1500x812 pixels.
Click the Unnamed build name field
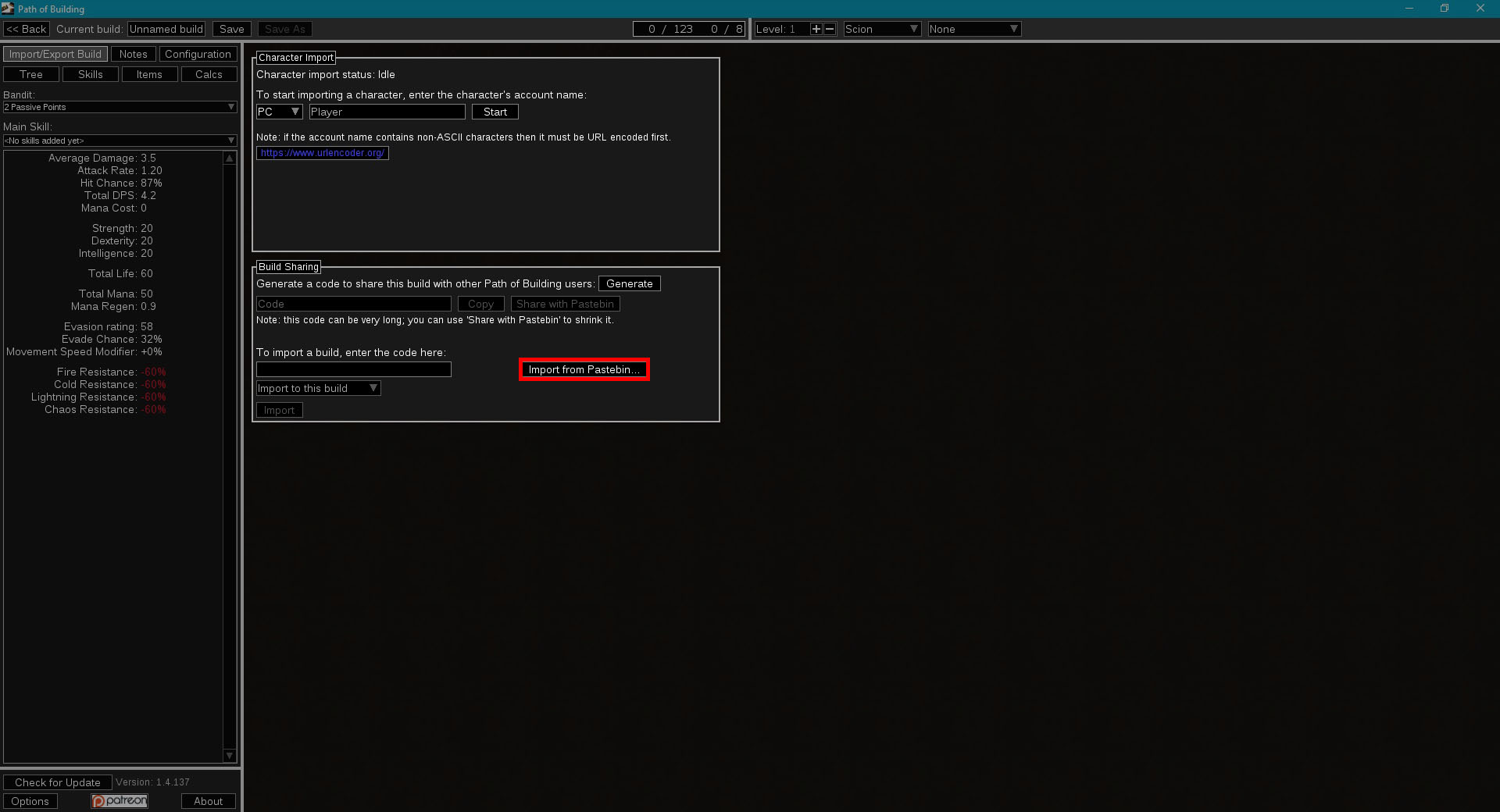point(166,29)
